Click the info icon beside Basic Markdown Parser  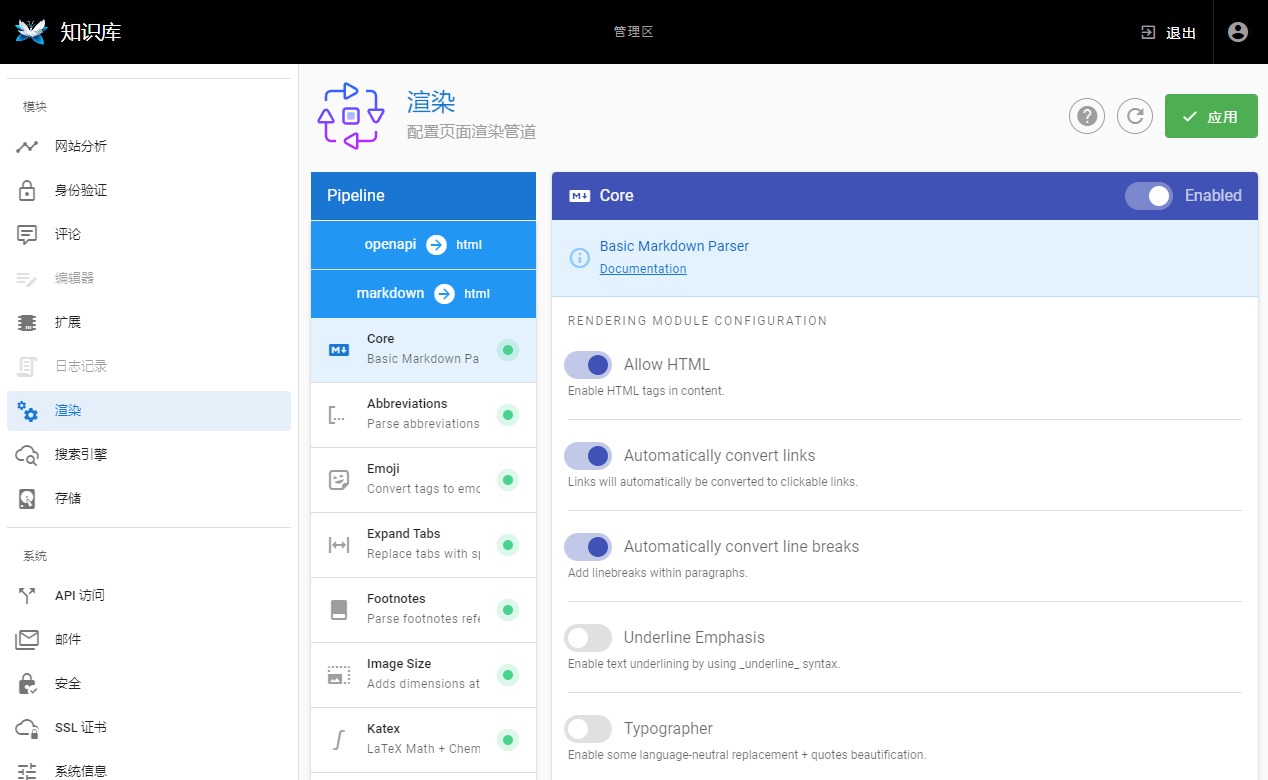tap(579, 258)
